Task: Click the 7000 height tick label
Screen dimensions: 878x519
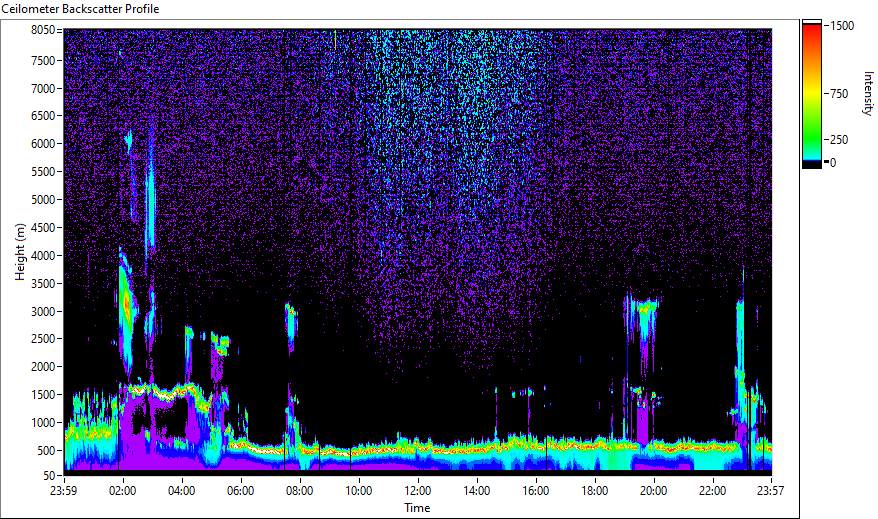Action: pyautogui.click(x=43, y=88)
